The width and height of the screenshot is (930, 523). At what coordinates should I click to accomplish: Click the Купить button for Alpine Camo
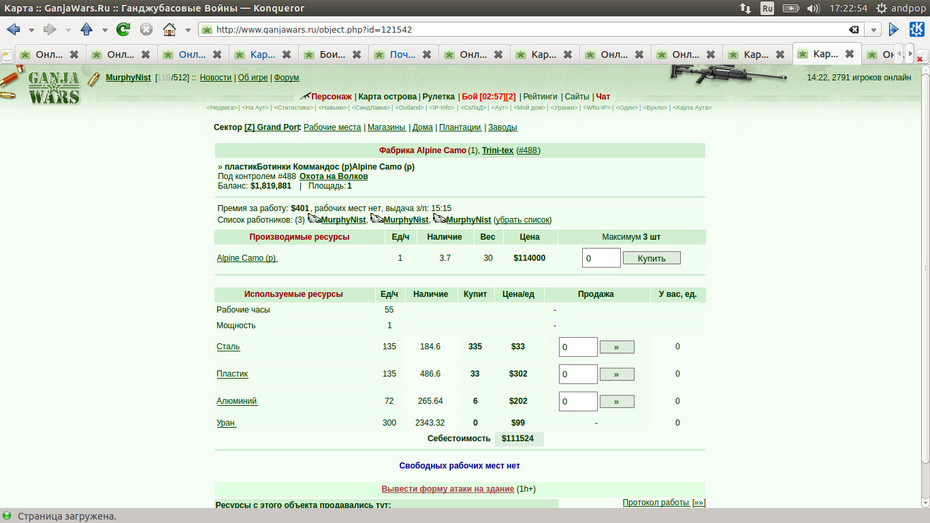[651, 258]
